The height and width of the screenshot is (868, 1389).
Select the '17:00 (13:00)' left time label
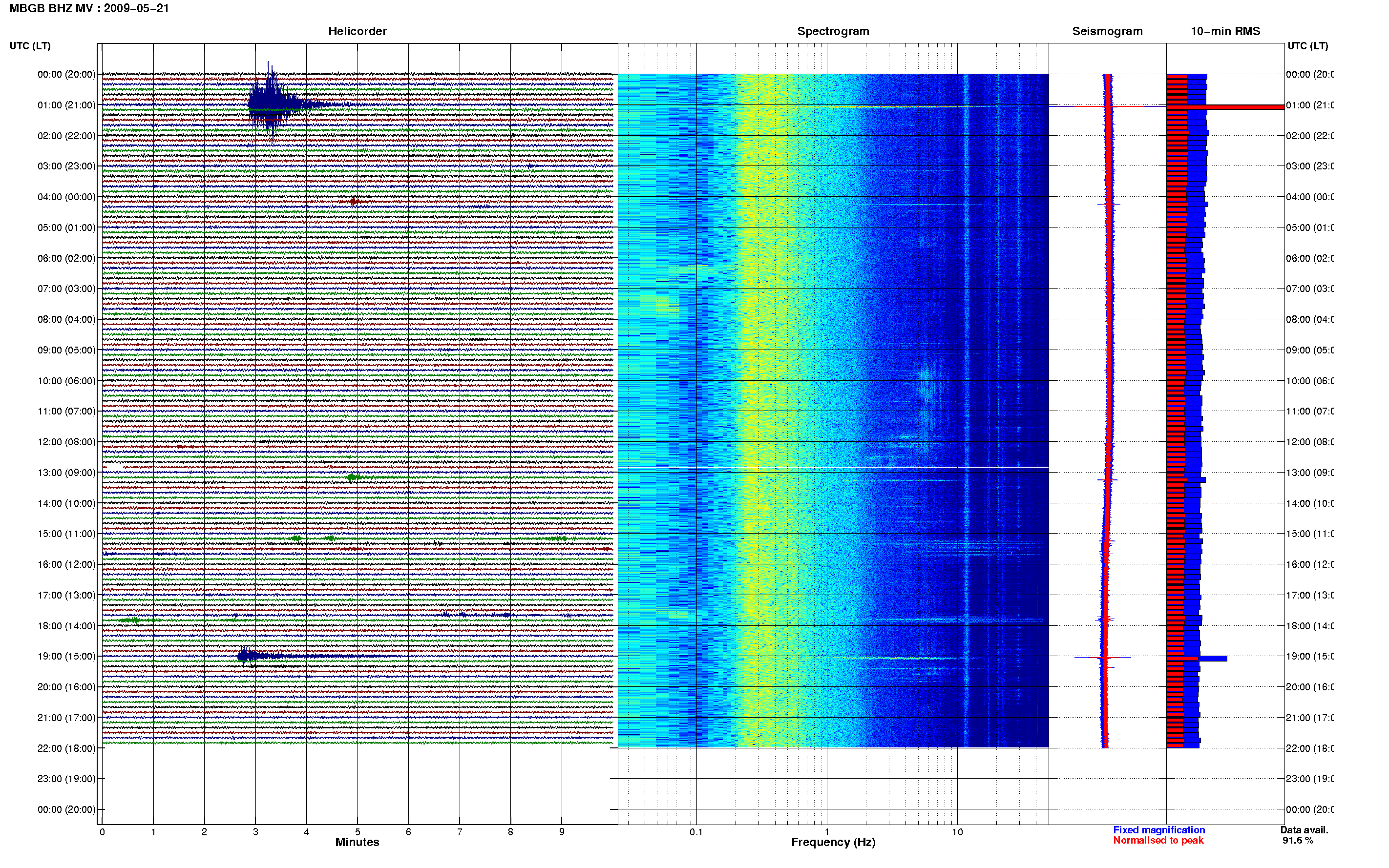click(x=66, y=595)
